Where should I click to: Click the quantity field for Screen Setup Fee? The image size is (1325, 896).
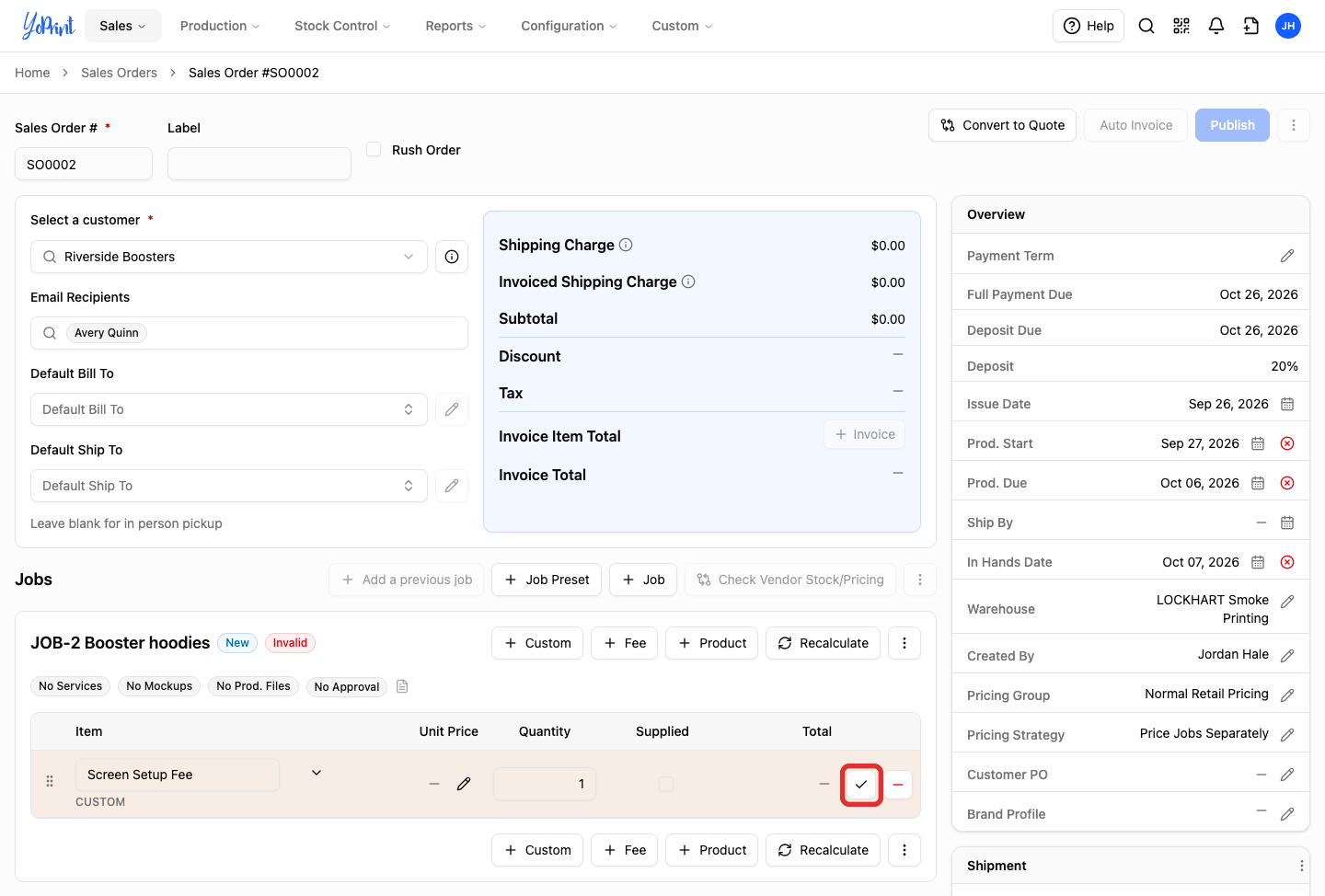[x=545, y=784]
